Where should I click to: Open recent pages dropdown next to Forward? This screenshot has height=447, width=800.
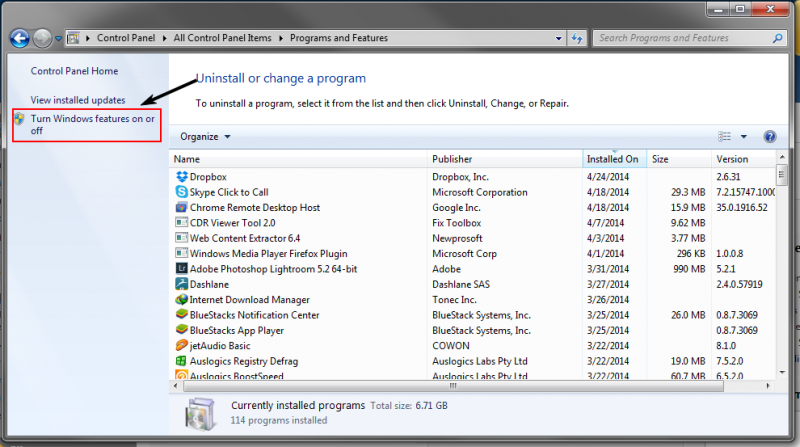click(x=58, y=38)
